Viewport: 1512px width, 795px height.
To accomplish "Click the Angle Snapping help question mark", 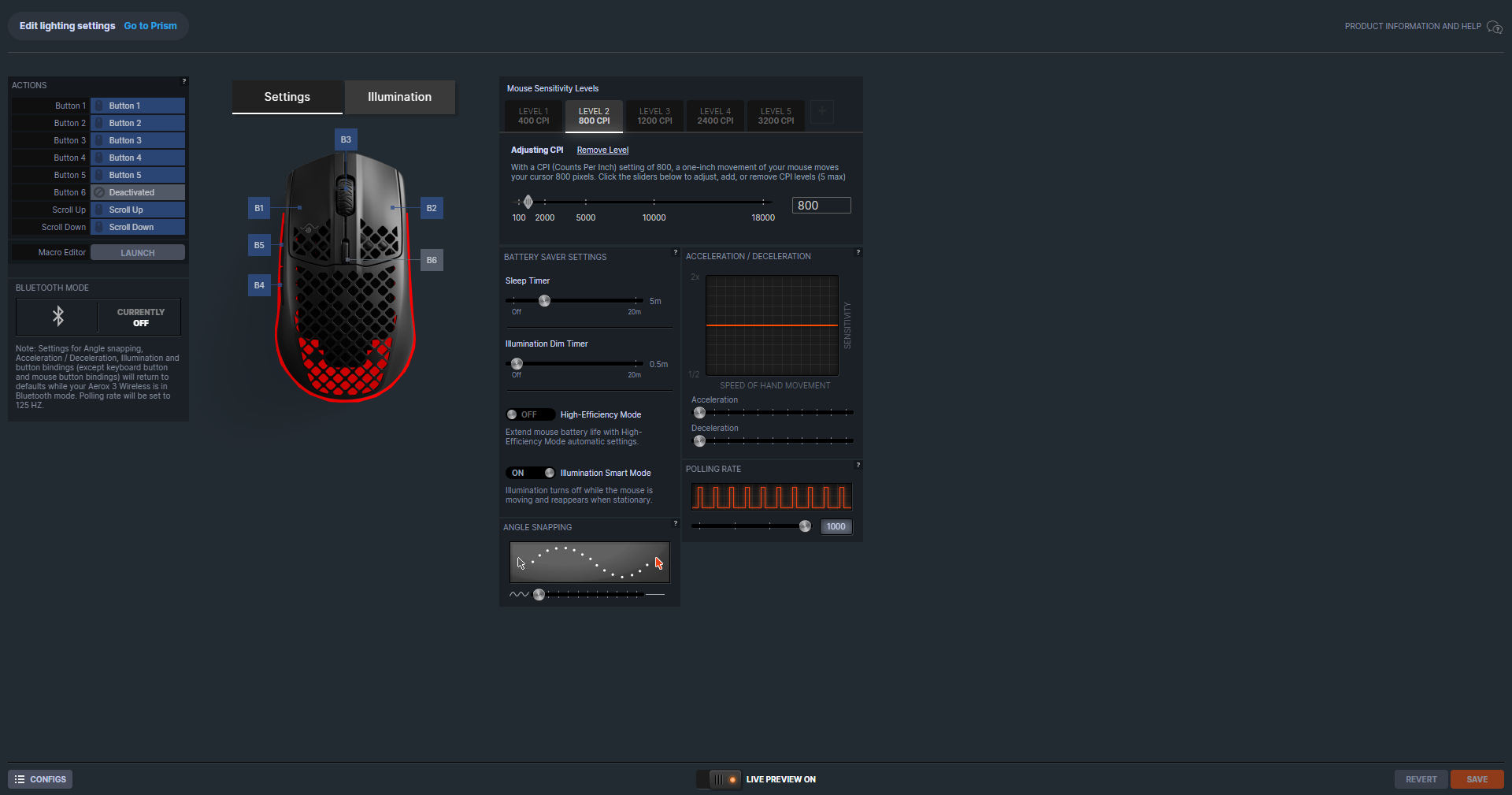I will pos(675,523).
